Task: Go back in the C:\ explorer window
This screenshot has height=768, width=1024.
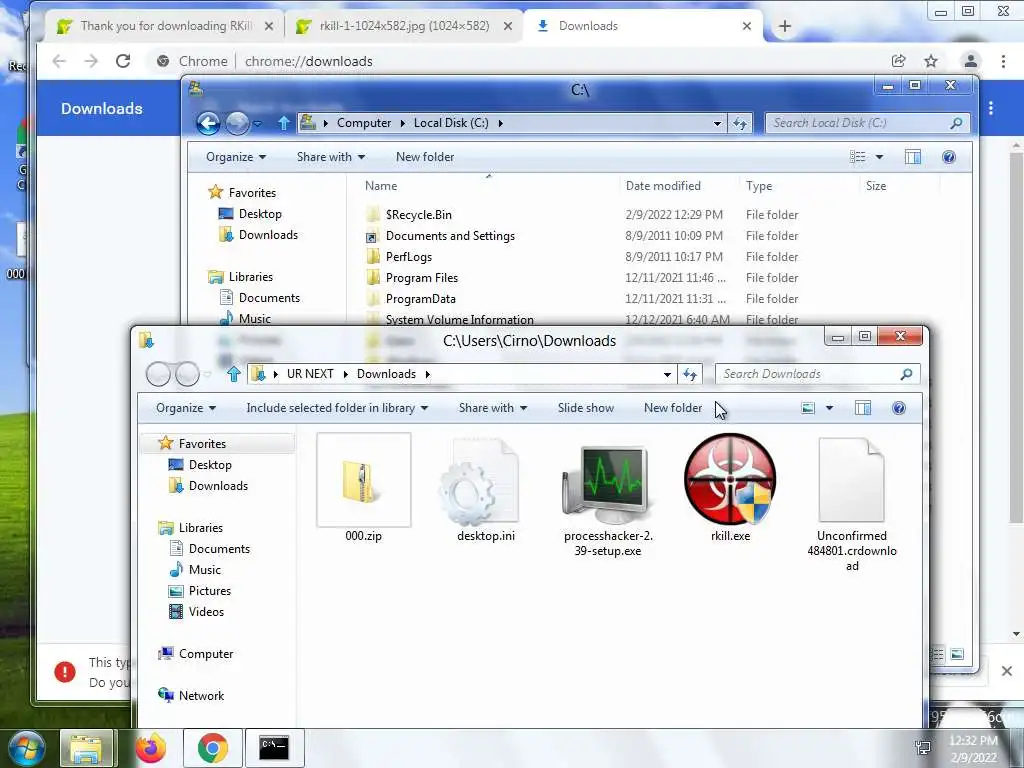Action: [x=208, y=123]
